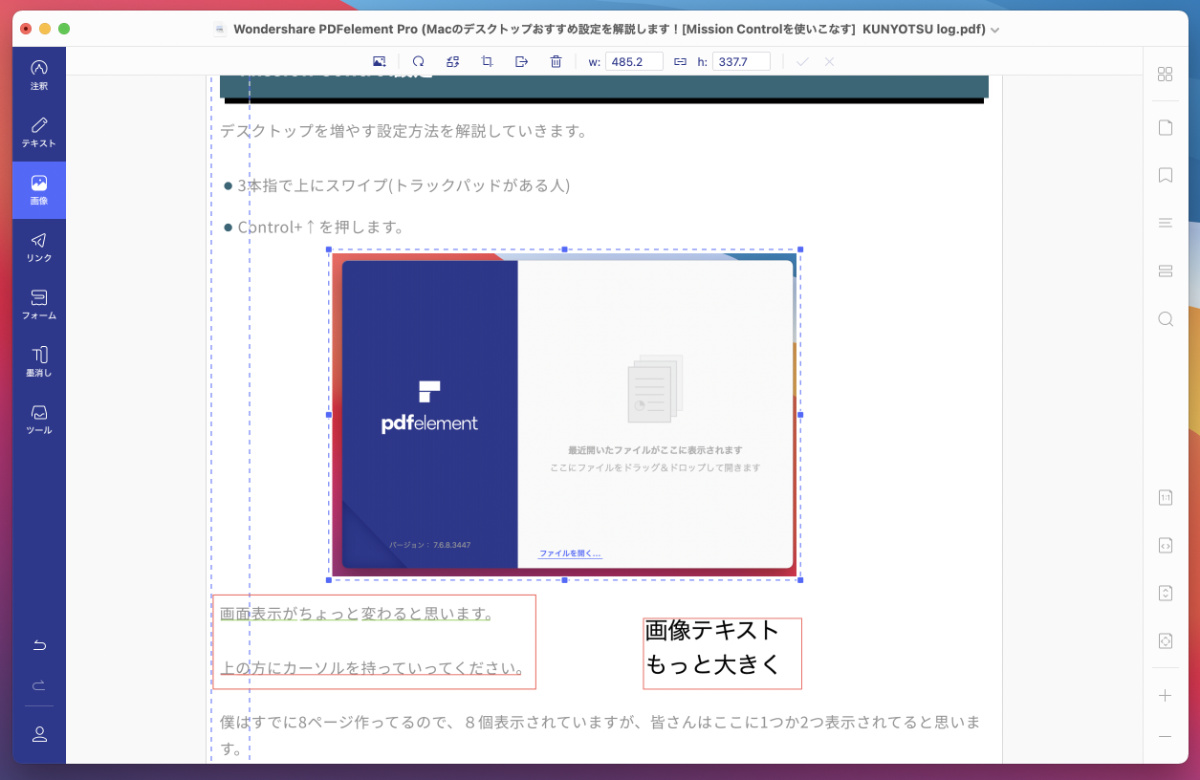Delete the selected image with trash icon
Viewport: 1200px width, 780px height.
click(x=556, y=62)
